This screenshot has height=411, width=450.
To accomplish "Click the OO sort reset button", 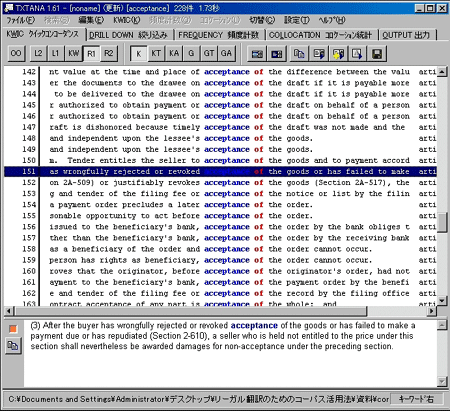I will click(16, 53).
